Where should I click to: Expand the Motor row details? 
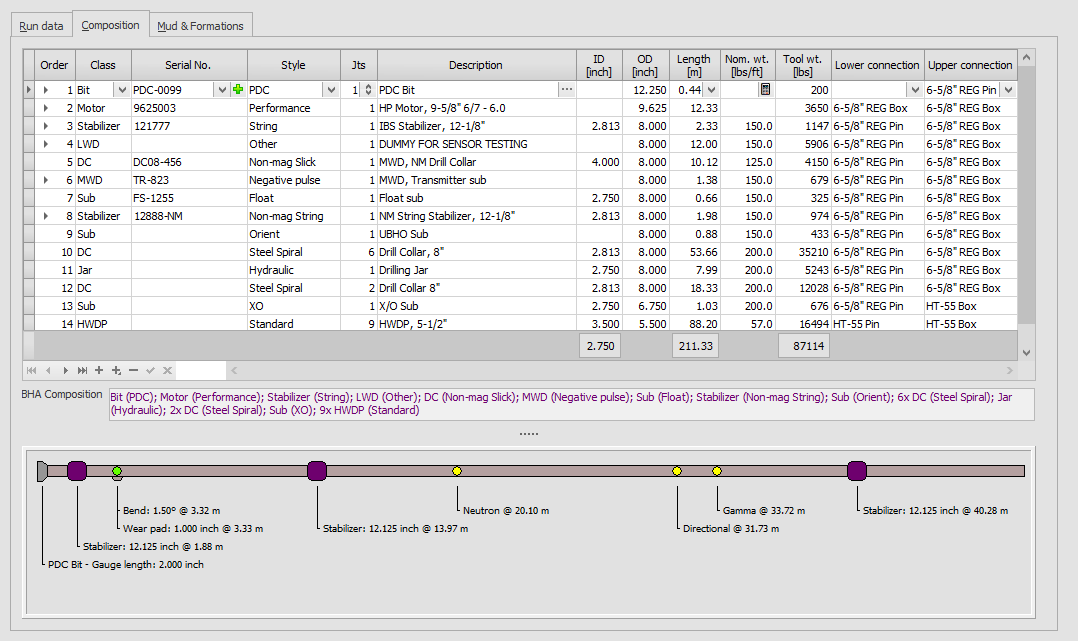click(x=45, y=108)
